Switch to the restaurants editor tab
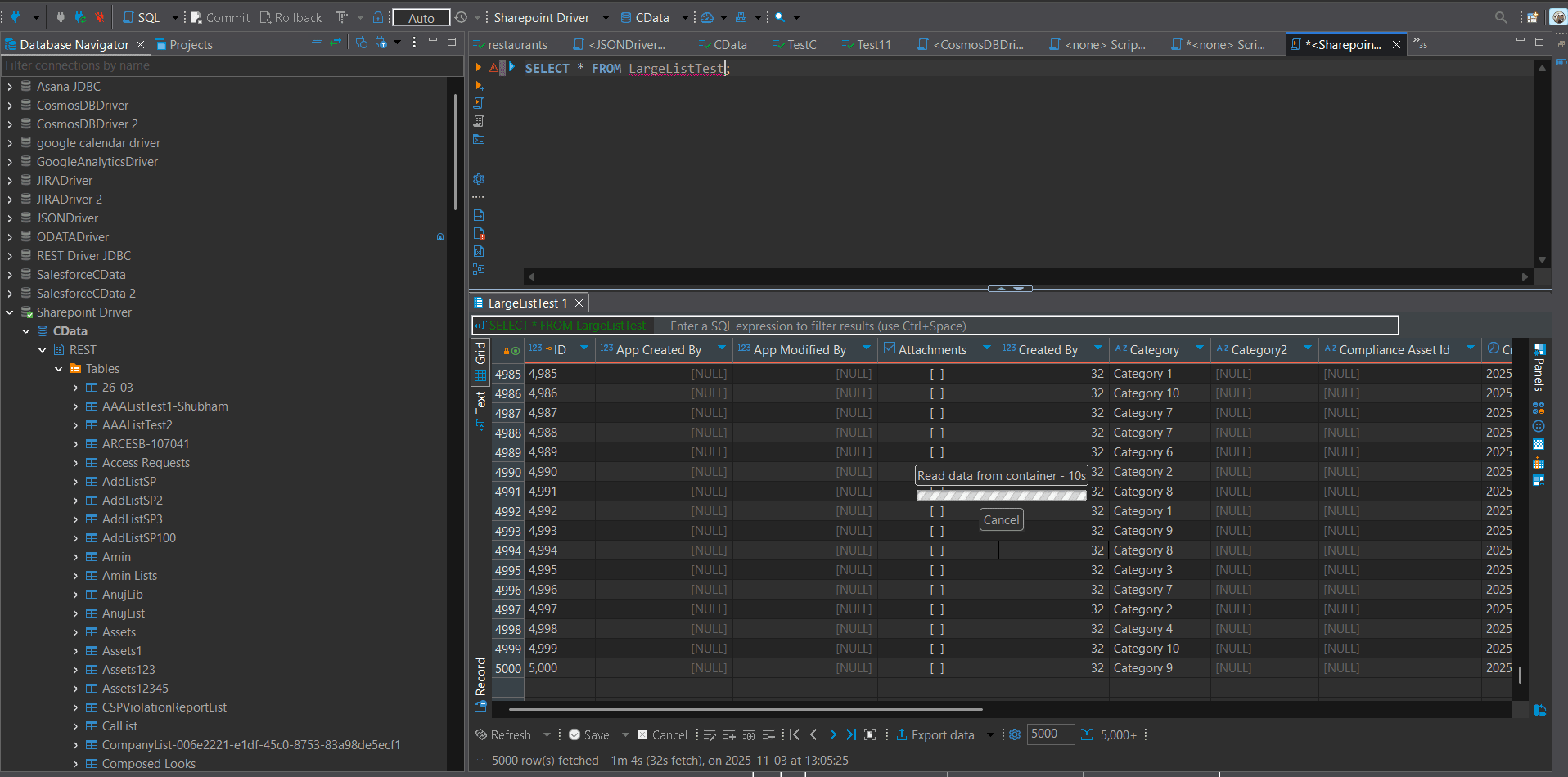This screenshot has width=1568, height=777. tap(516, 45)
